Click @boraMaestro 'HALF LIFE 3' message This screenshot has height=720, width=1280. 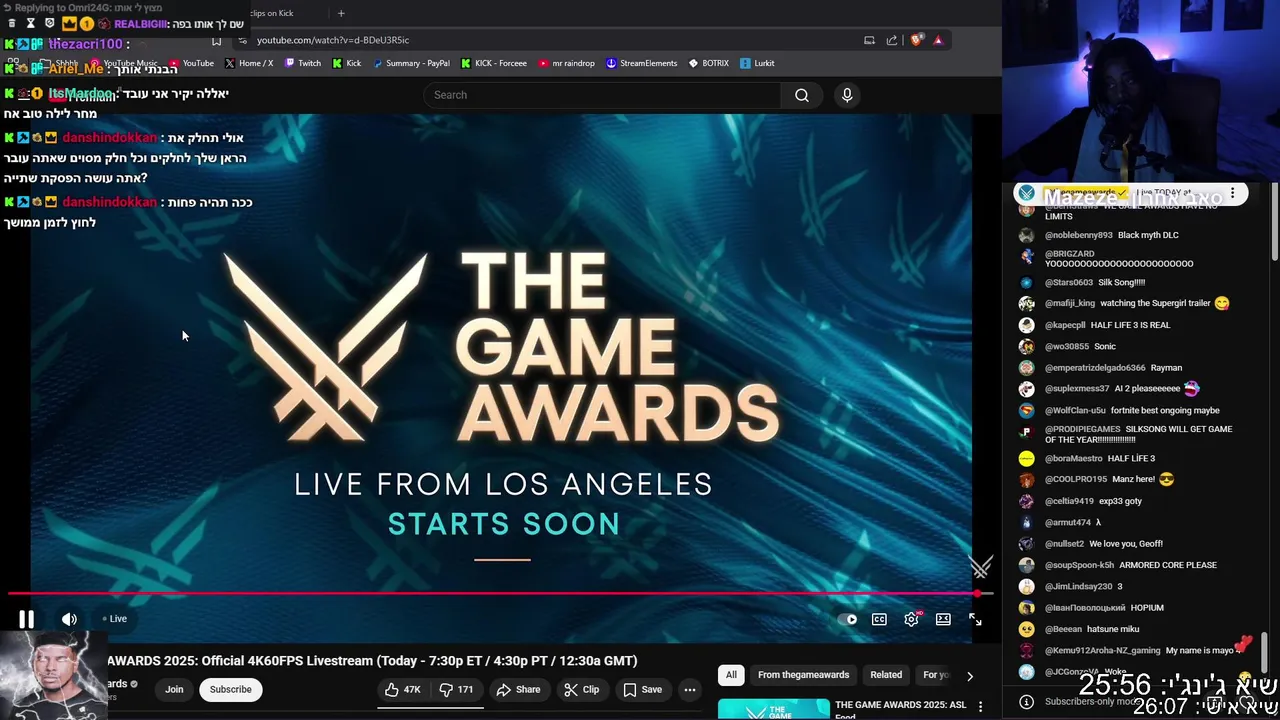point(1100,458)
